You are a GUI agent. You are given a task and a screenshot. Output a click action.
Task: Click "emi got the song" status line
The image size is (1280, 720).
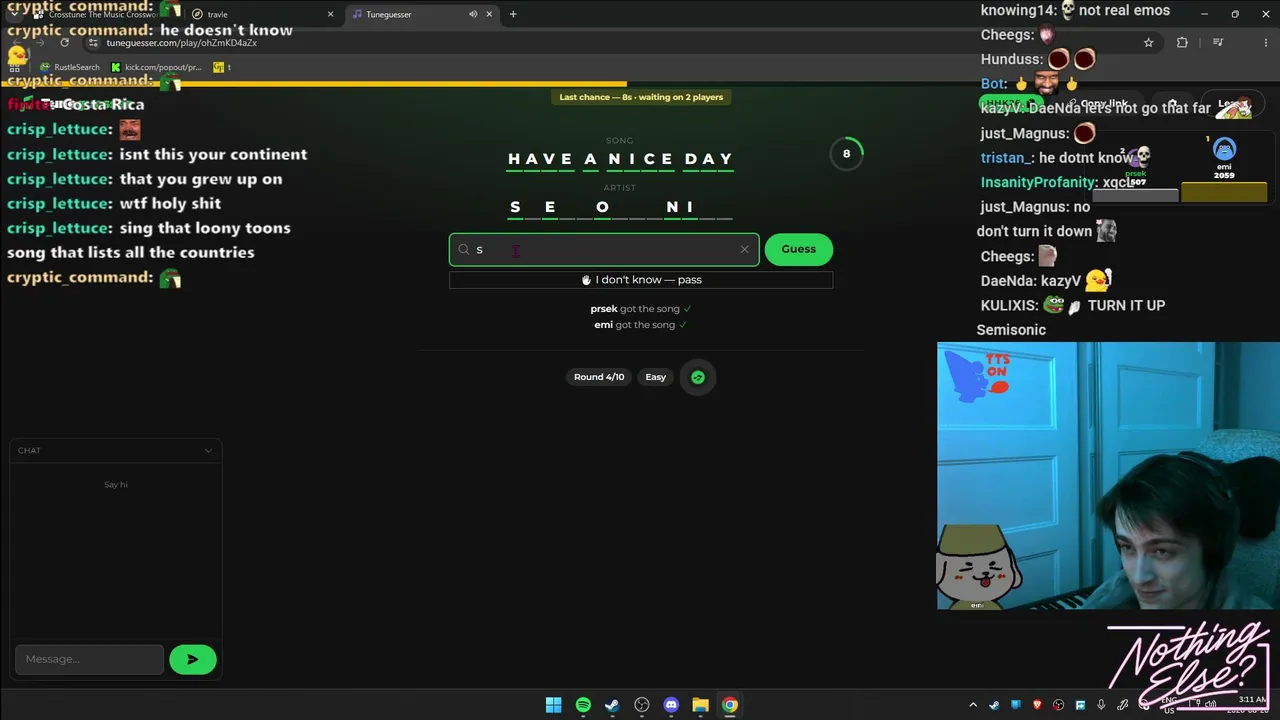640,325
